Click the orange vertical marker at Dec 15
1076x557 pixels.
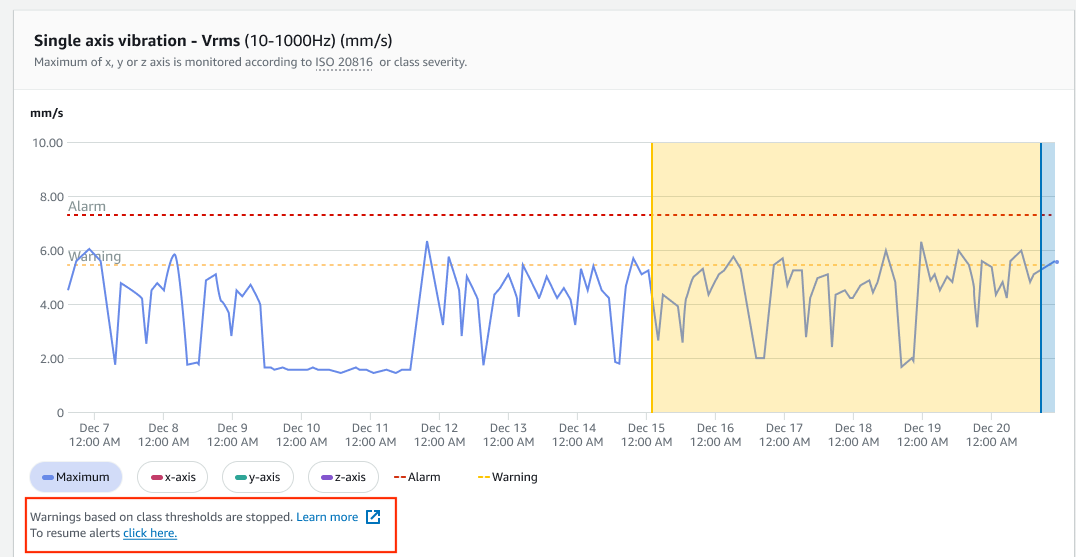(651, 277)
